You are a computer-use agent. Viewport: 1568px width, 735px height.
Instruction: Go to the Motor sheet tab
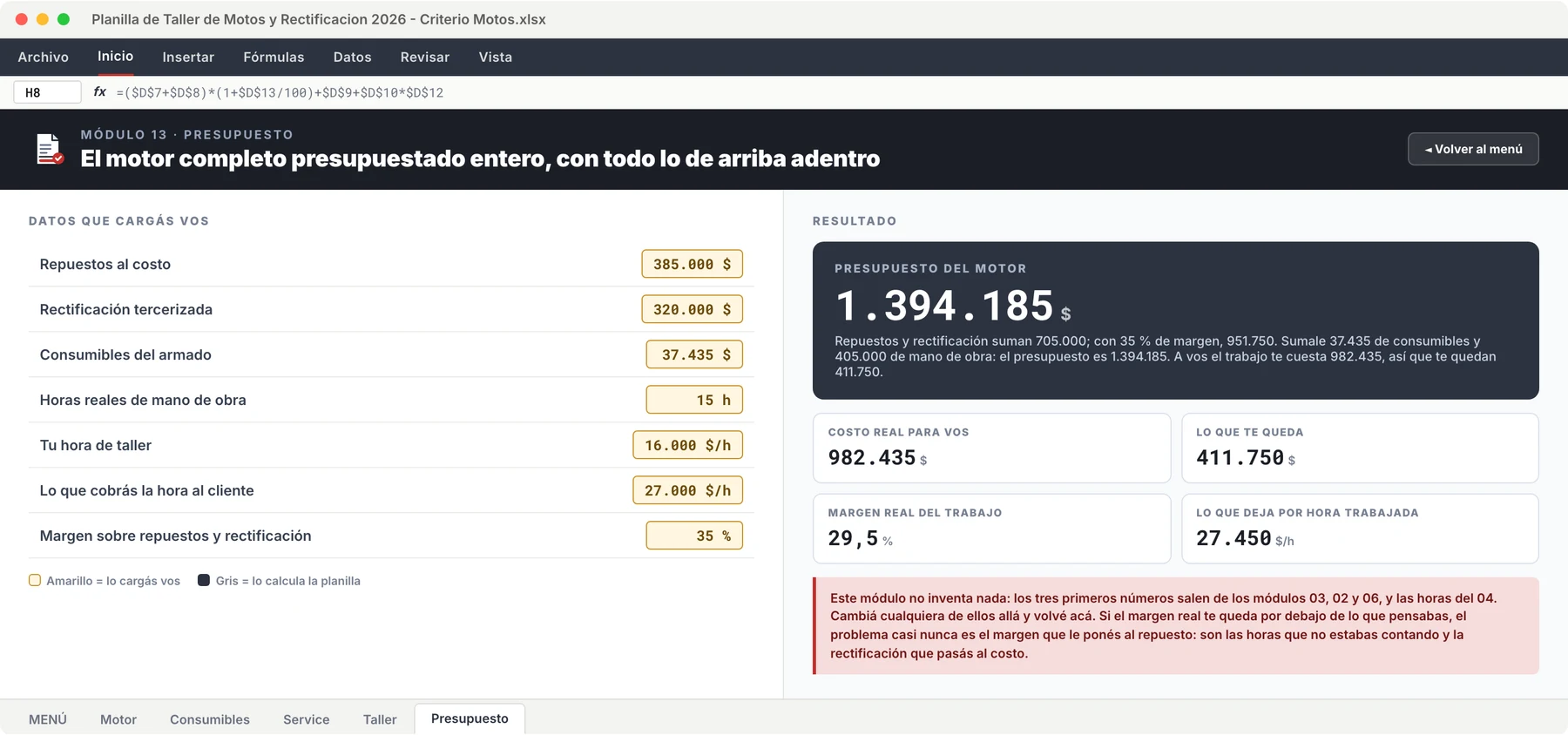pyautogui.click(x=118, y=719)
